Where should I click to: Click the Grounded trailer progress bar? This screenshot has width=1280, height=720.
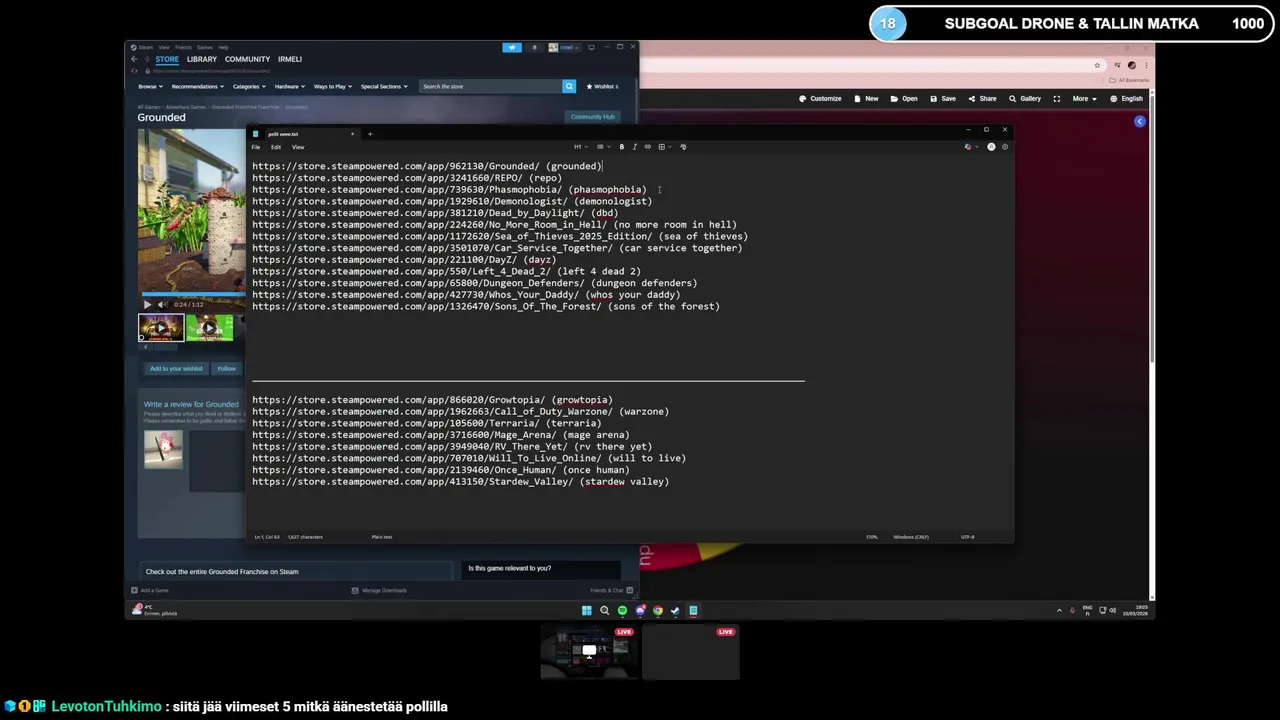(191, 295)
